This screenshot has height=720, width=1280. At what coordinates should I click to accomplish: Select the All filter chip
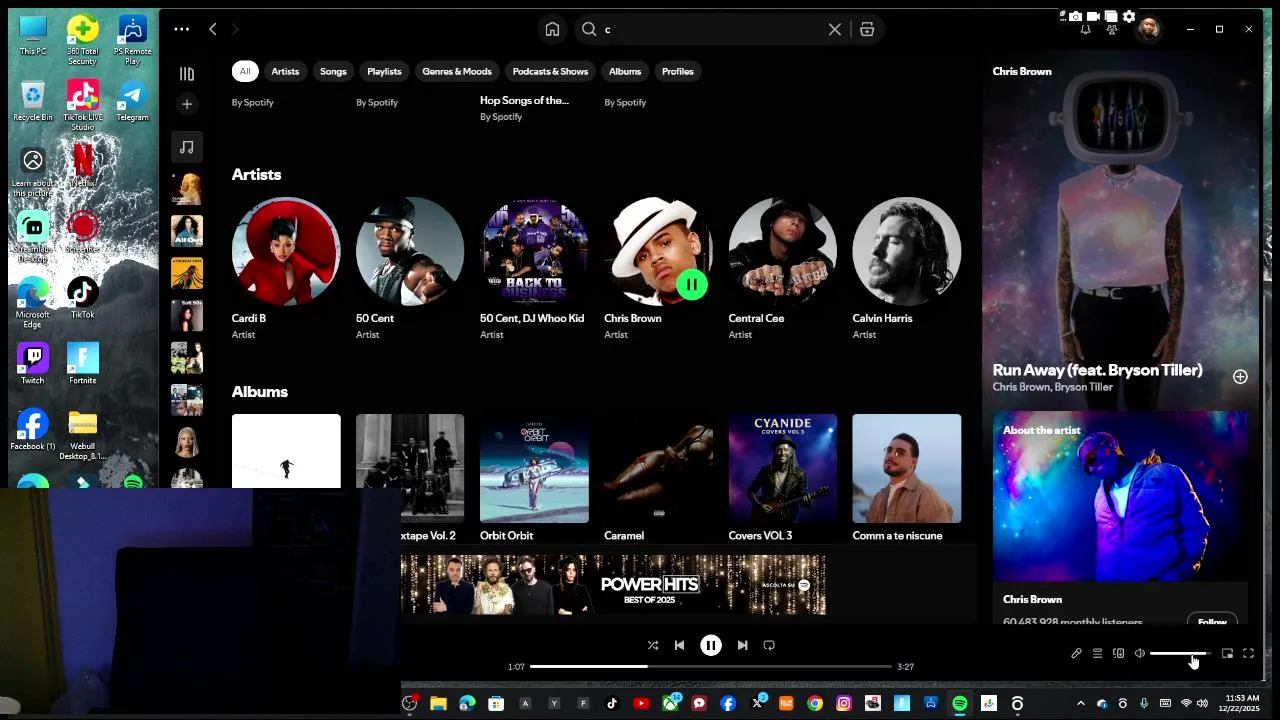[x=245, y=71]
